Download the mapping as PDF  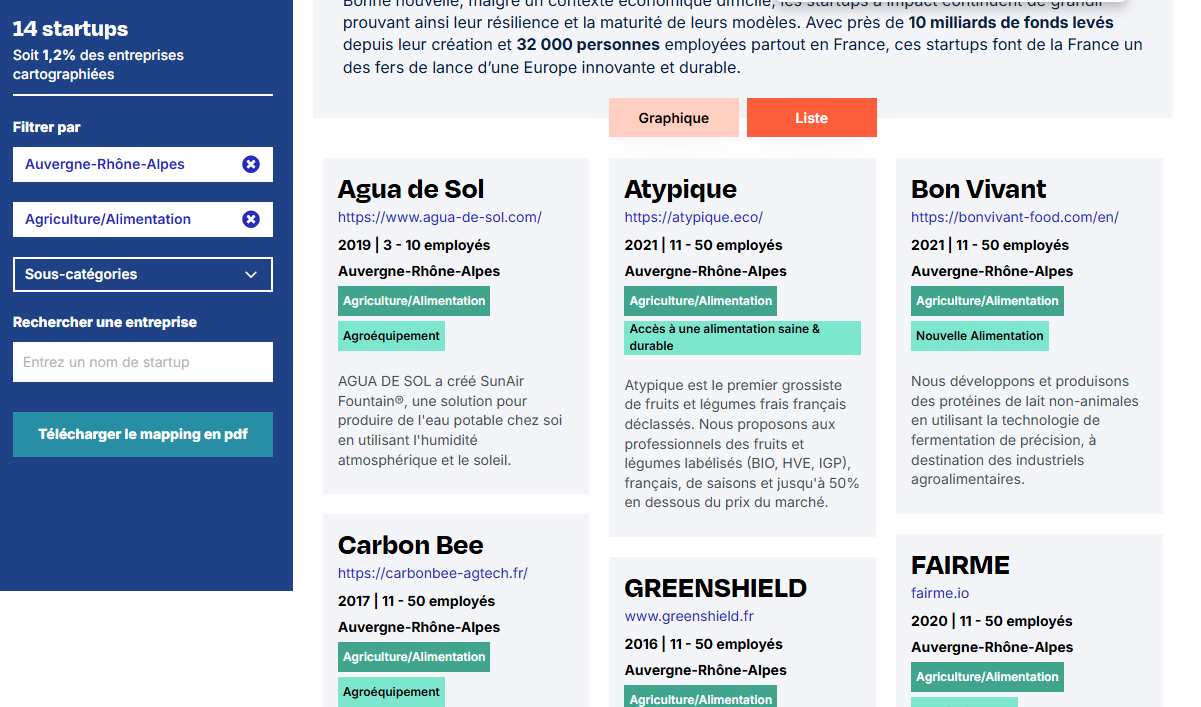click(x=142, y=434)
